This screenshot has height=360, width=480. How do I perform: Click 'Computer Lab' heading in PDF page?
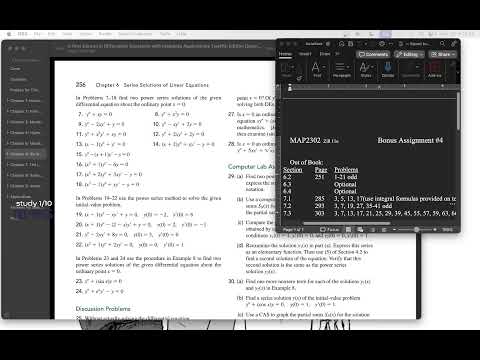[x=251, y=166]
